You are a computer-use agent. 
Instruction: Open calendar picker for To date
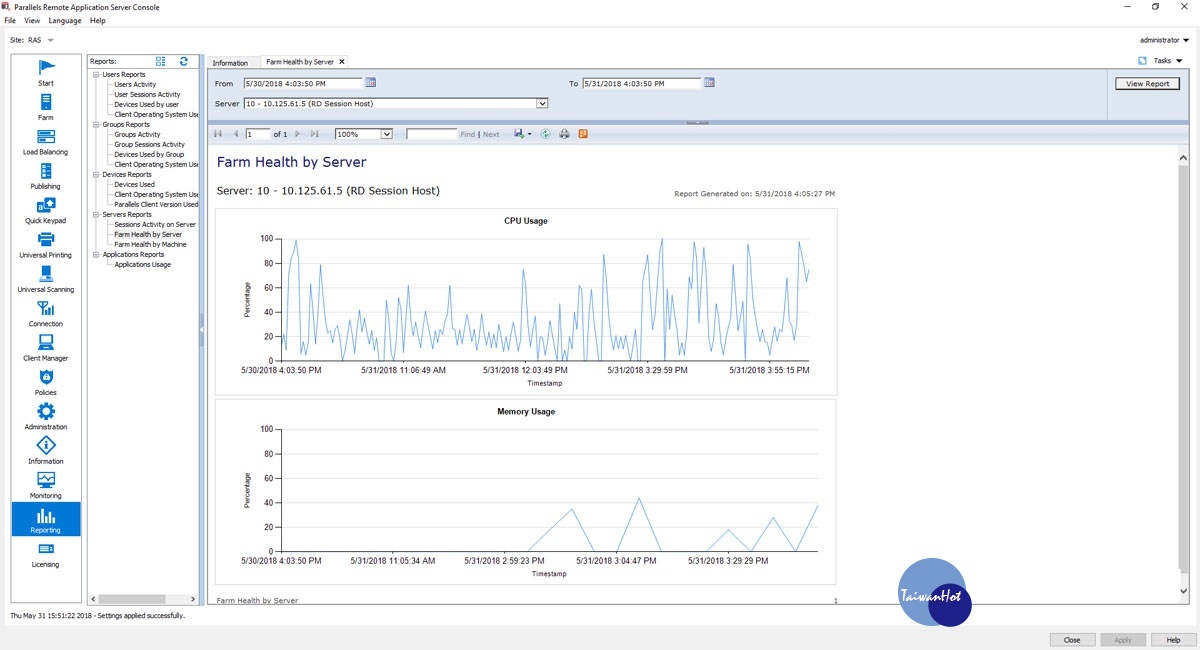710,83
